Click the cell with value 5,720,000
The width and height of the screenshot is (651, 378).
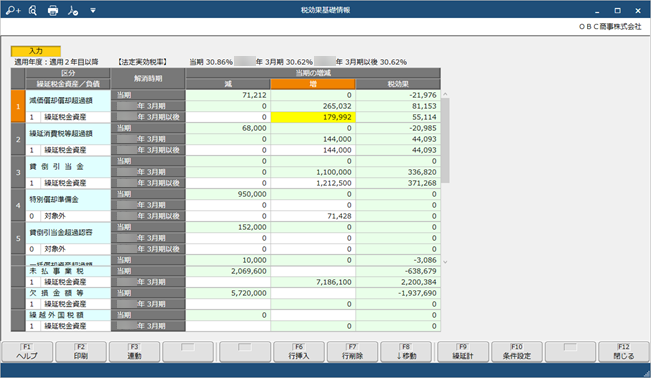tap(228, 293)
